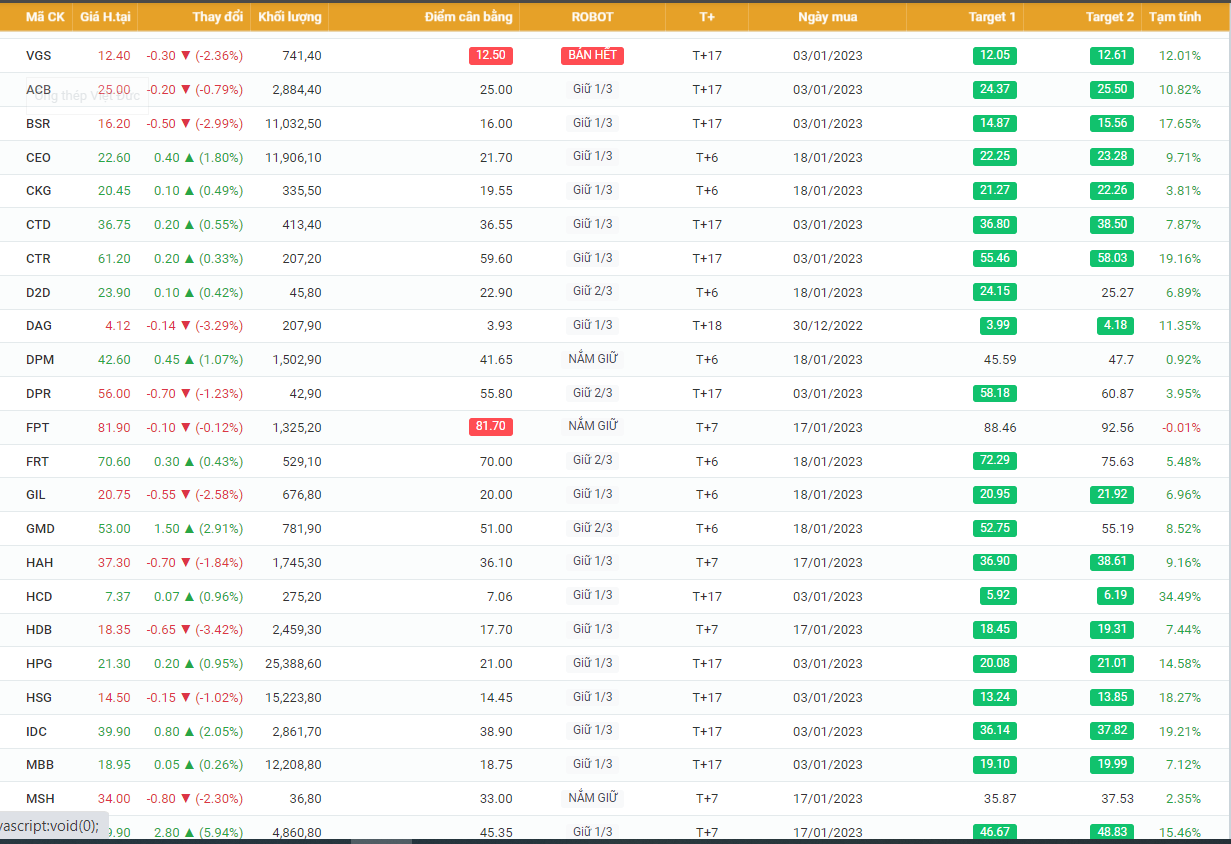
Task: Click the Tạm tính column header
Action: coord(1174,17)
